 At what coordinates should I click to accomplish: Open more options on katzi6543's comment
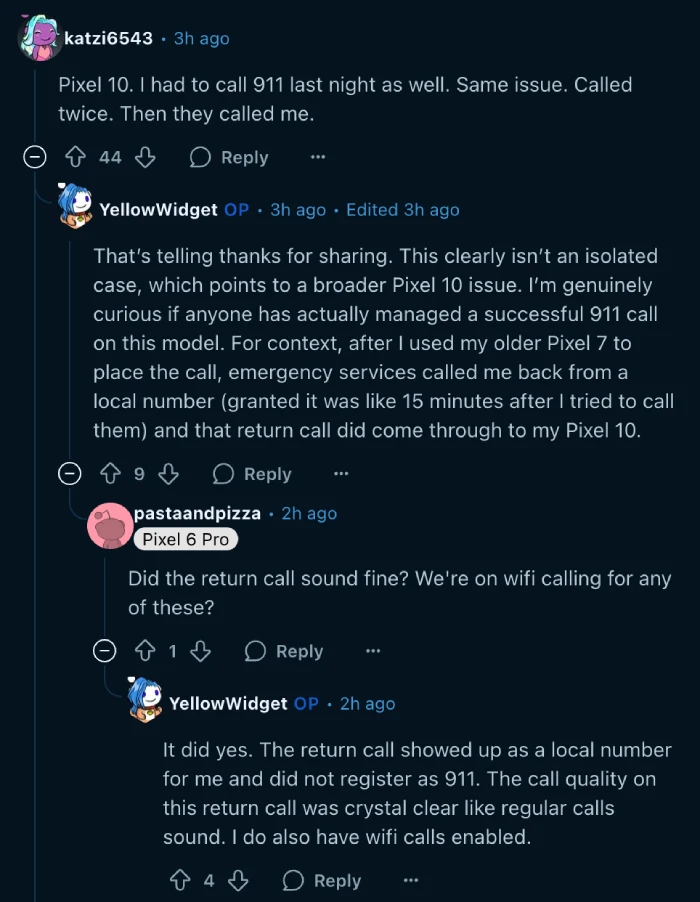tap(318, 157)
